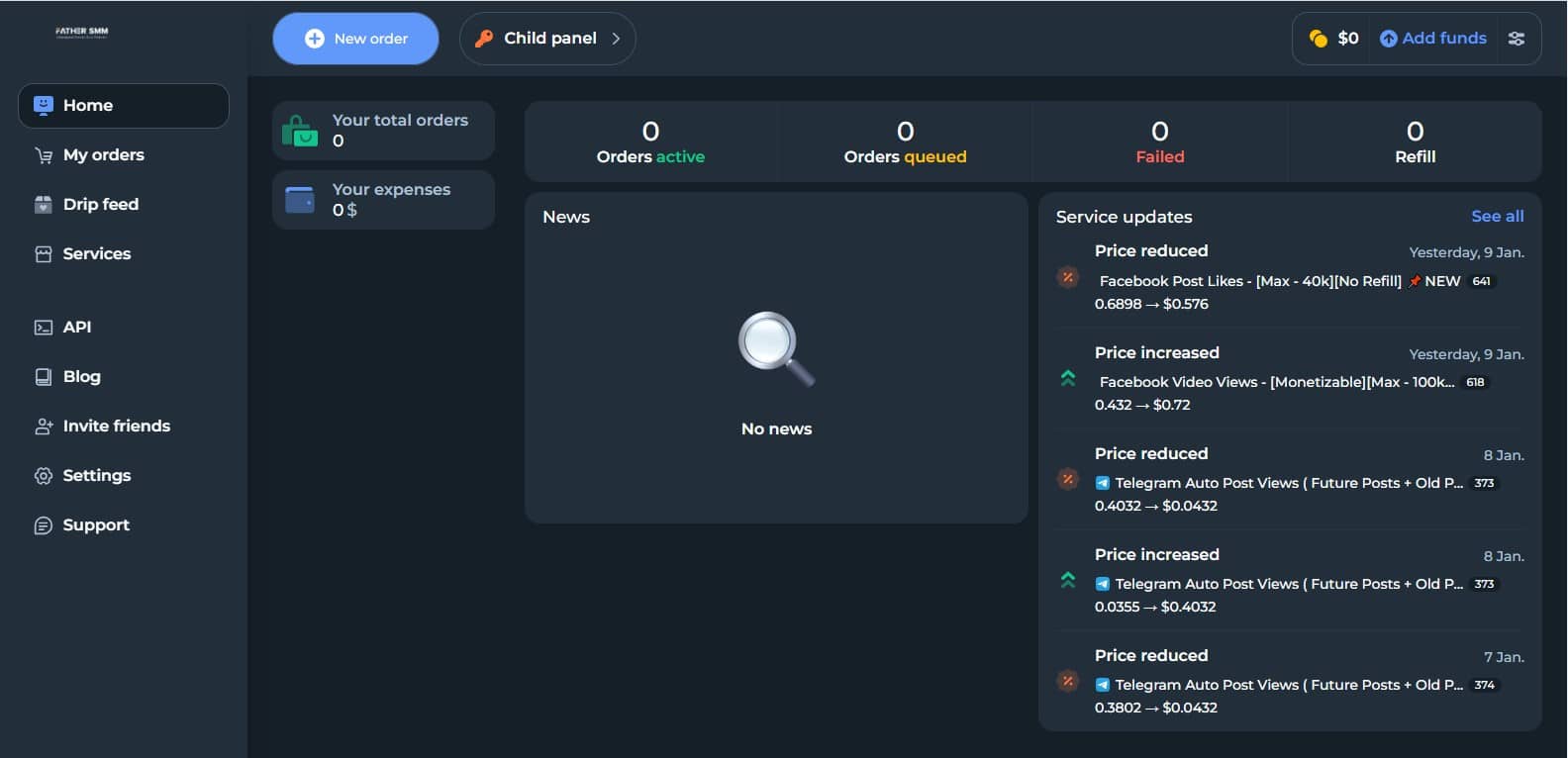Click the Father SMM logo
The height and width of the screenshot is (758, 1568).
coord(82,32)
